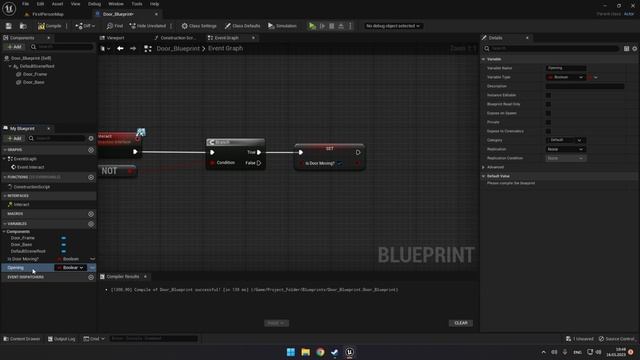Select Door_Frame in the Components tree
Screen dimensions: 640x360
click(x=35, y=74)
